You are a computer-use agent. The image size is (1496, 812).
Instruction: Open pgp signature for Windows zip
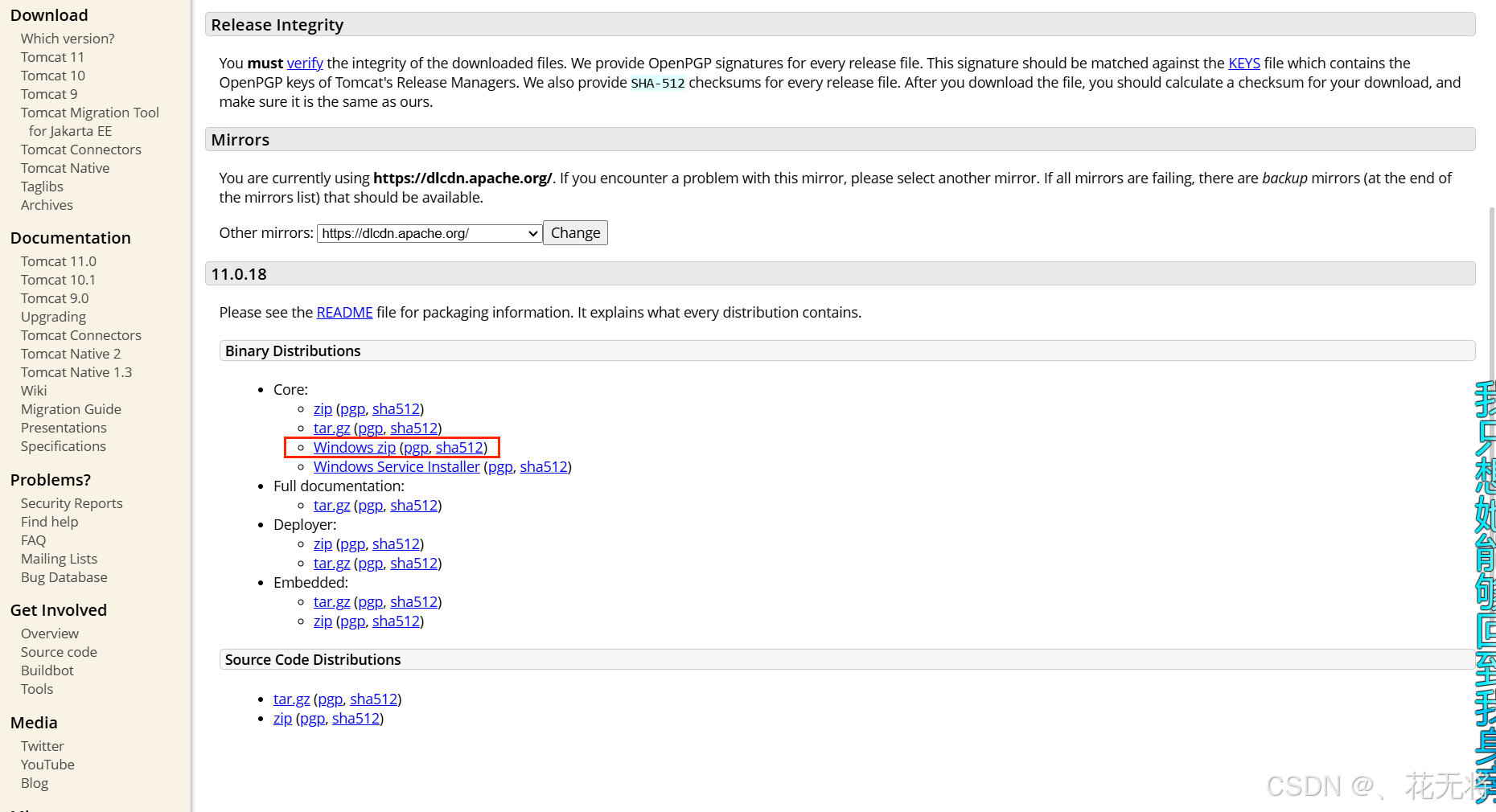tap(416, 447)
